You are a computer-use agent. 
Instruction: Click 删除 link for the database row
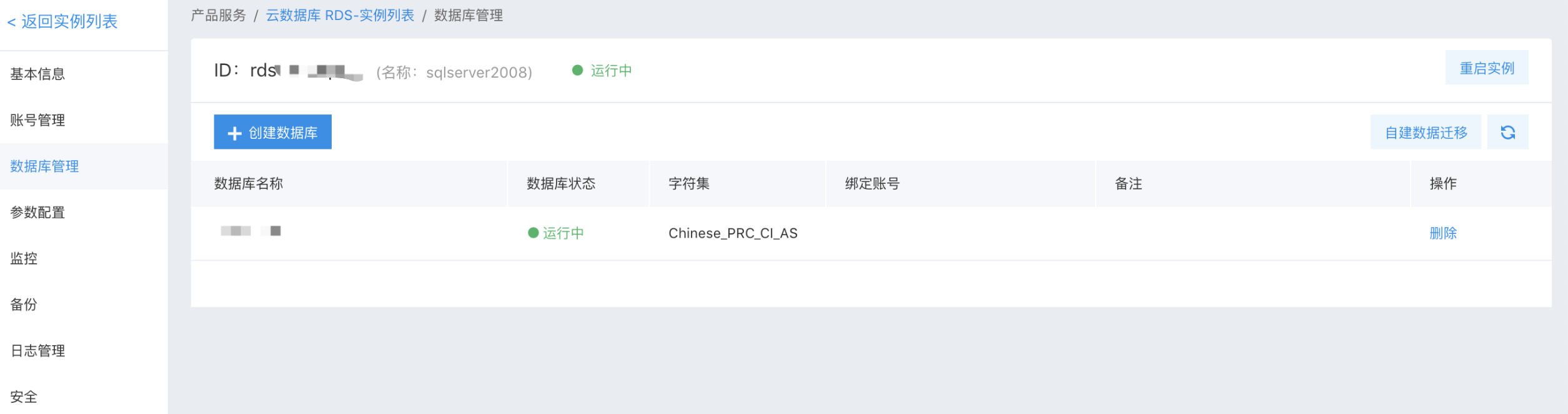click(x=1442, y=233)
